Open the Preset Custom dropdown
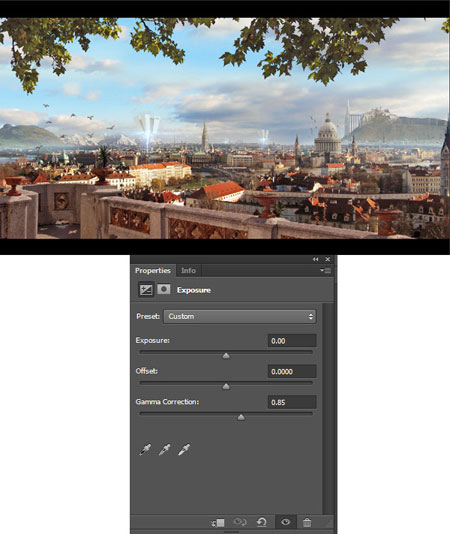 coord(240,316)
